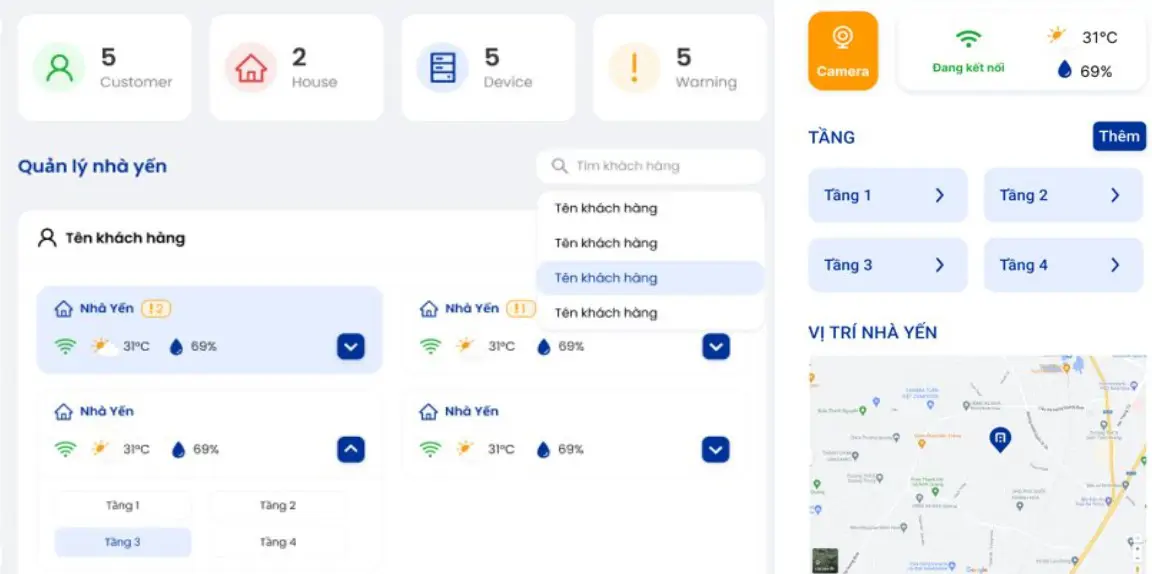This screenshot has height=574, width=1152.
Task: Click the red House icon in summary card
Action: pos(251,68)
